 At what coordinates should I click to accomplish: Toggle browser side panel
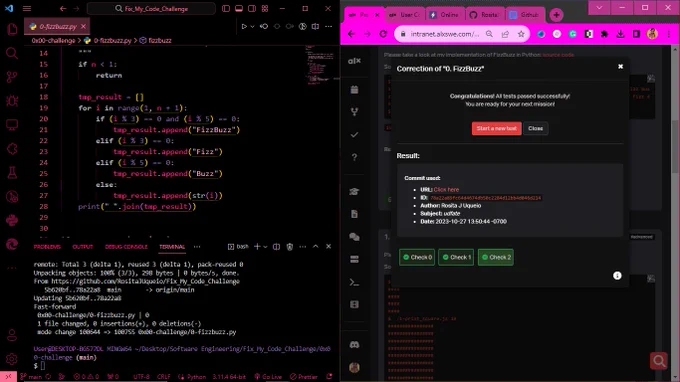[636, 34]
